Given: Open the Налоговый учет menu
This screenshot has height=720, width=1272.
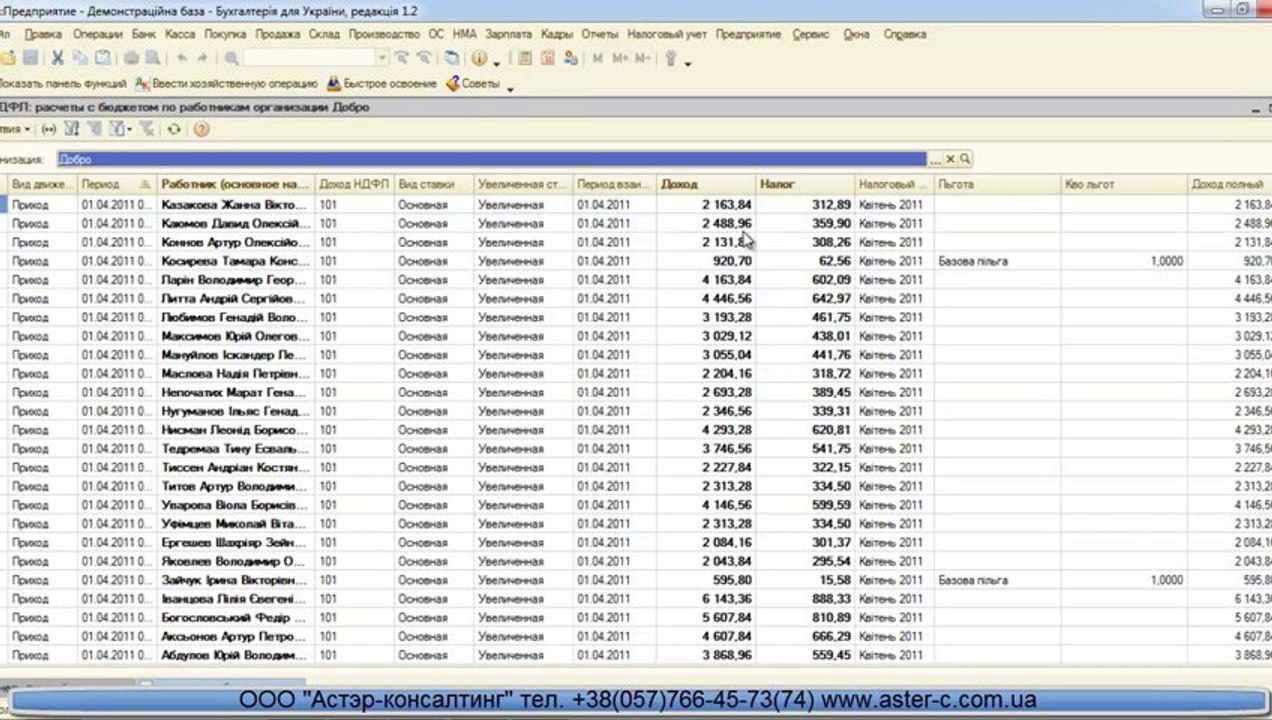Looking at the screenshot, I should click(668, 34).
